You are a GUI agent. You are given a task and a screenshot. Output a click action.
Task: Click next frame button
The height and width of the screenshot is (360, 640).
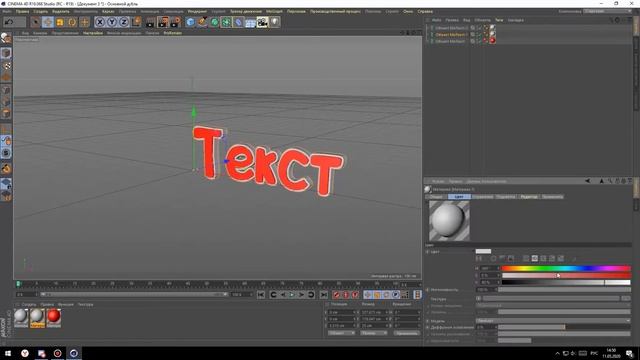click(x=302, y=294)
